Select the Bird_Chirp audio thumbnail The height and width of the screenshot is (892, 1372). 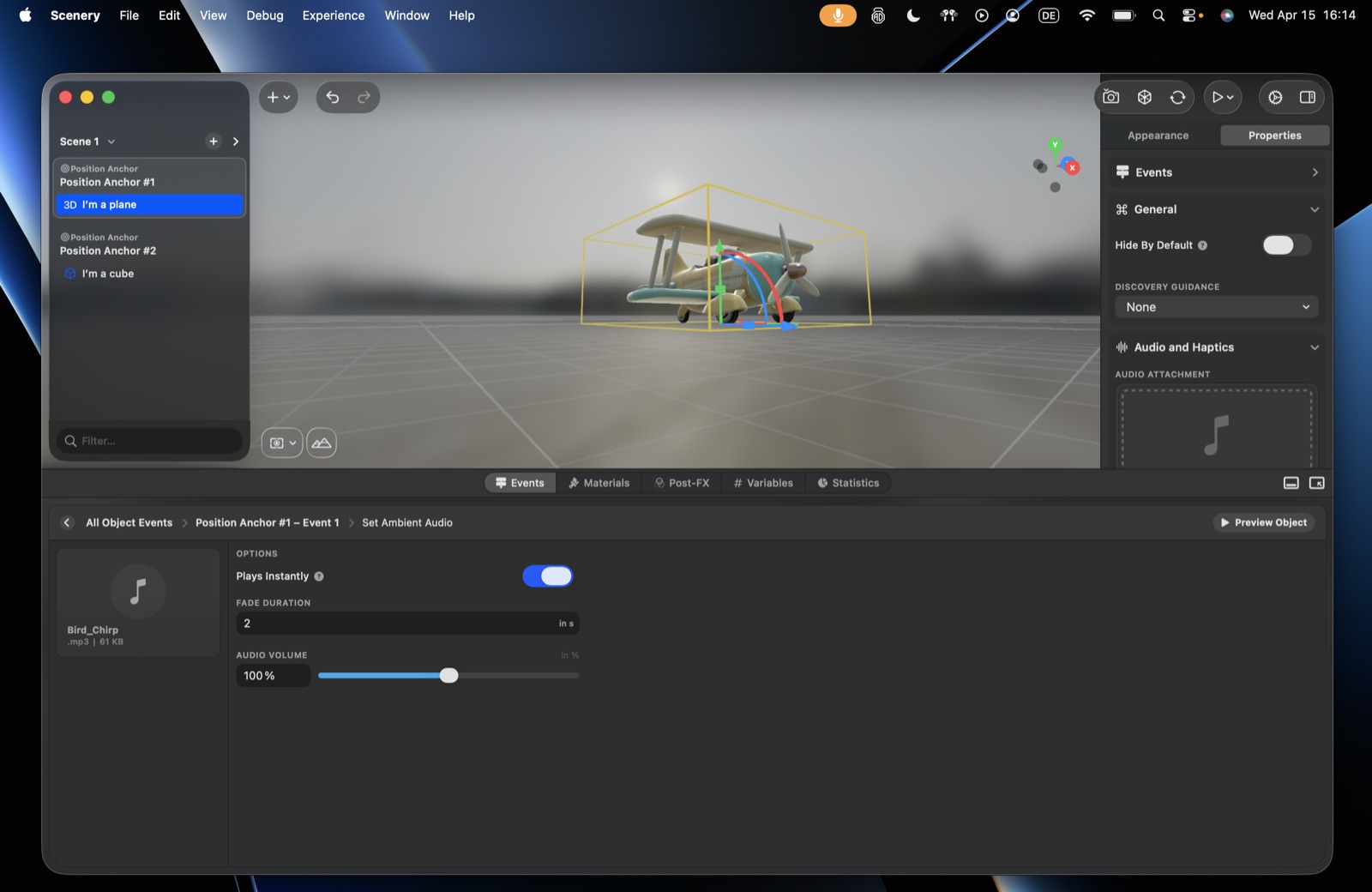(x=138, y=603)
